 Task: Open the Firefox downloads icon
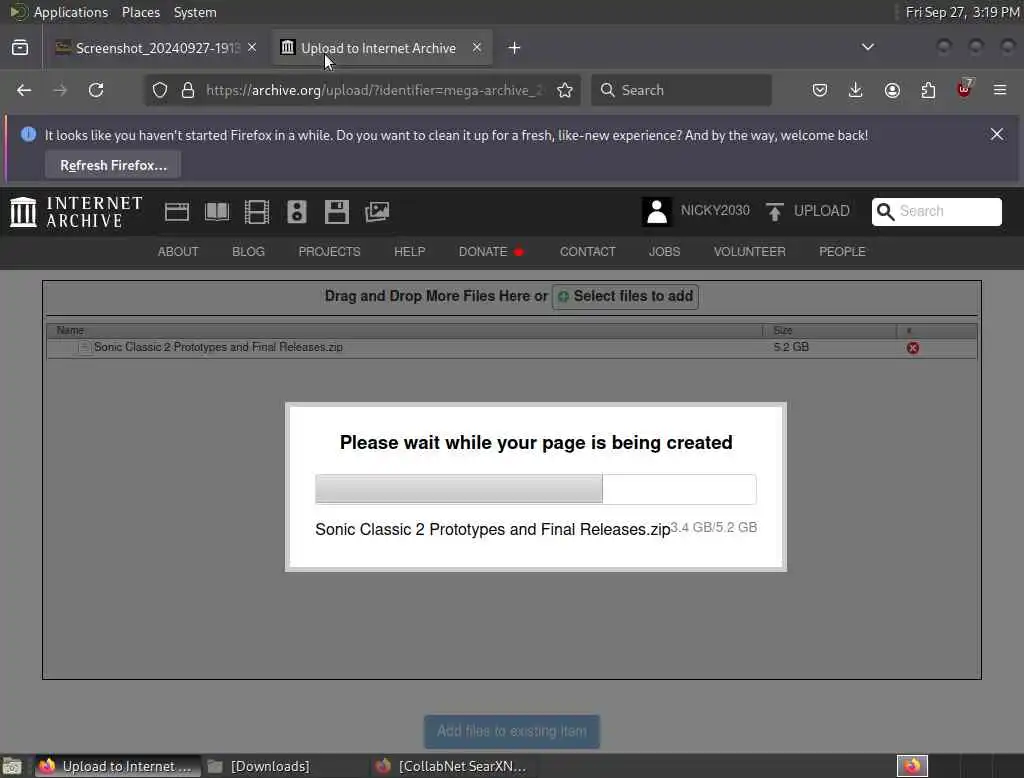[856, 90]
